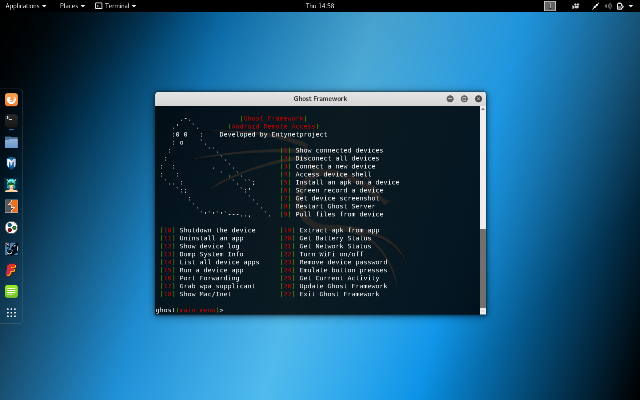
Task: Click the 'Access device shell' line
Action: pos(326,174)
